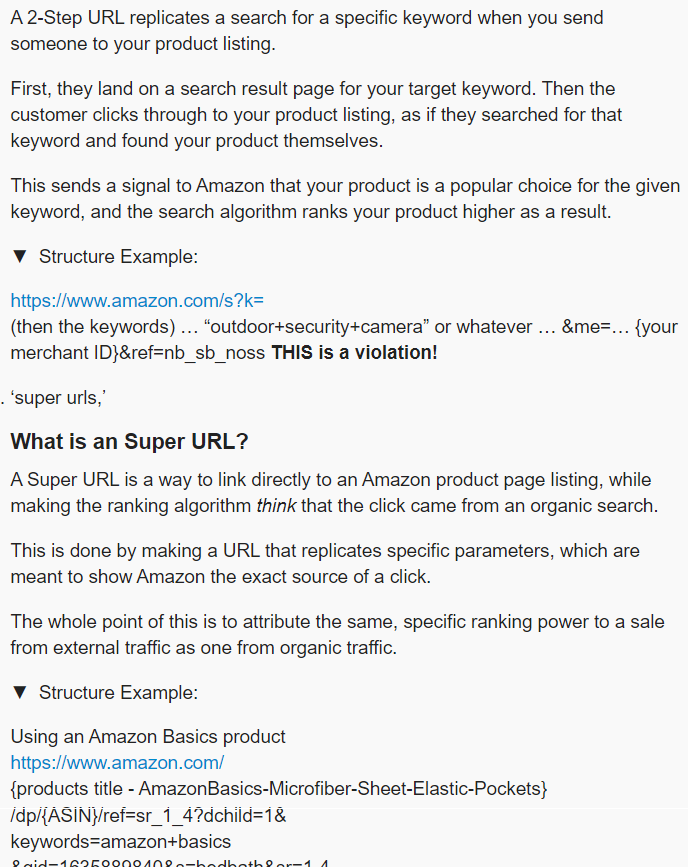Click the 'This is done by making a URL' paragraph
The width and height of the screenshot is (688, 867).
click(x=325, y=563)
